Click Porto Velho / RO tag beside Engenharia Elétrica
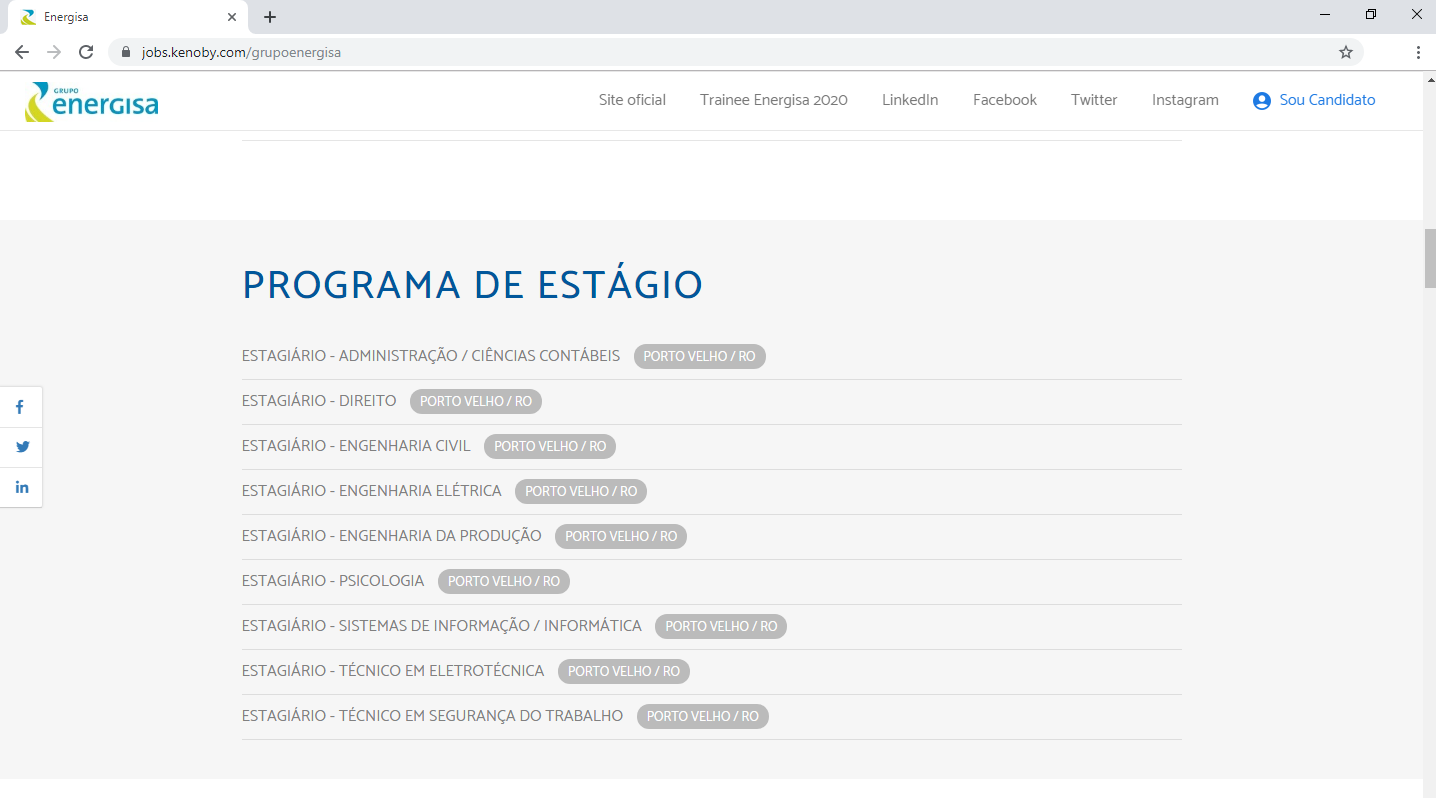The image size is (1436, 798). click(x=581, y=491)
